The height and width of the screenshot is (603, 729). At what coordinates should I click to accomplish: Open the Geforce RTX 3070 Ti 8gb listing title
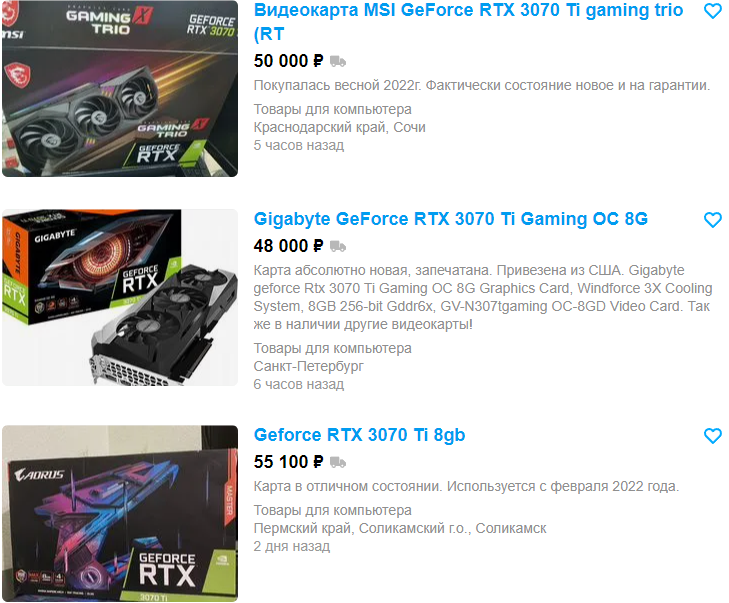point(359,435)
